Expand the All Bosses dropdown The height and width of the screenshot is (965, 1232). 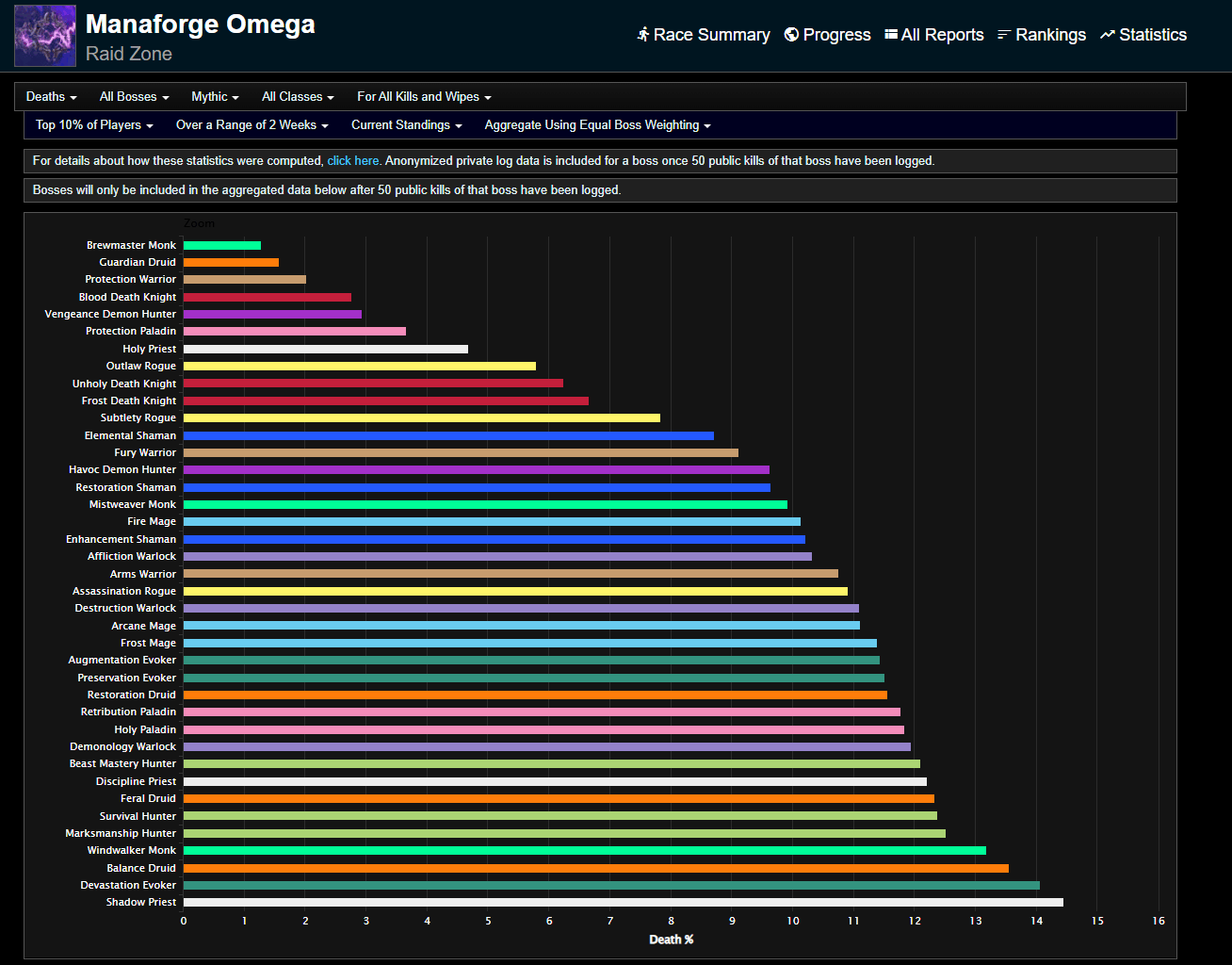point(134,97)
